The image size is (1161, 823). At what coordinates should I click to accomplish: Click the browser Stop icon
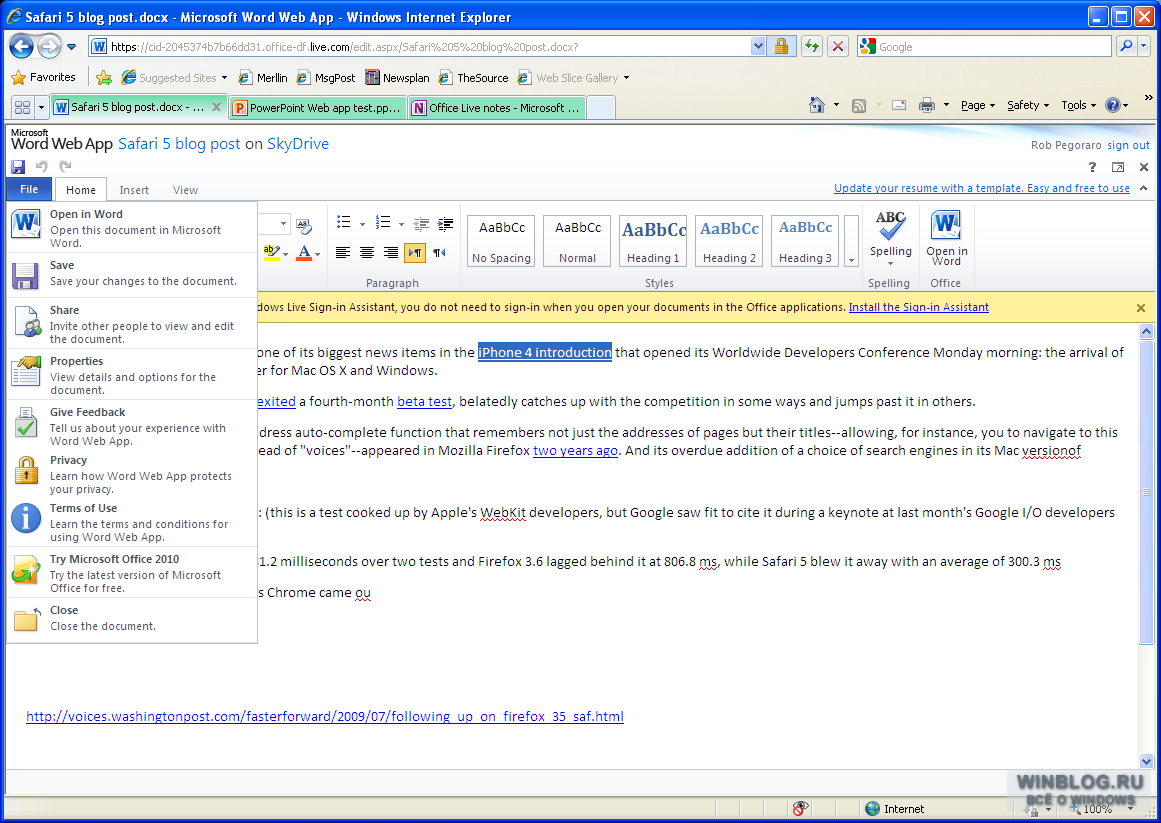[837, 47]
